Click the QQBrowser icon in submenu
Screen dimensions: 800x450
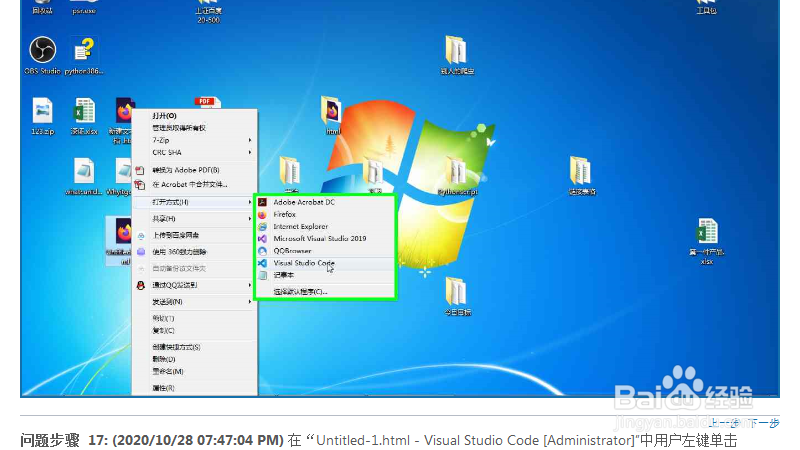point(262,251)
